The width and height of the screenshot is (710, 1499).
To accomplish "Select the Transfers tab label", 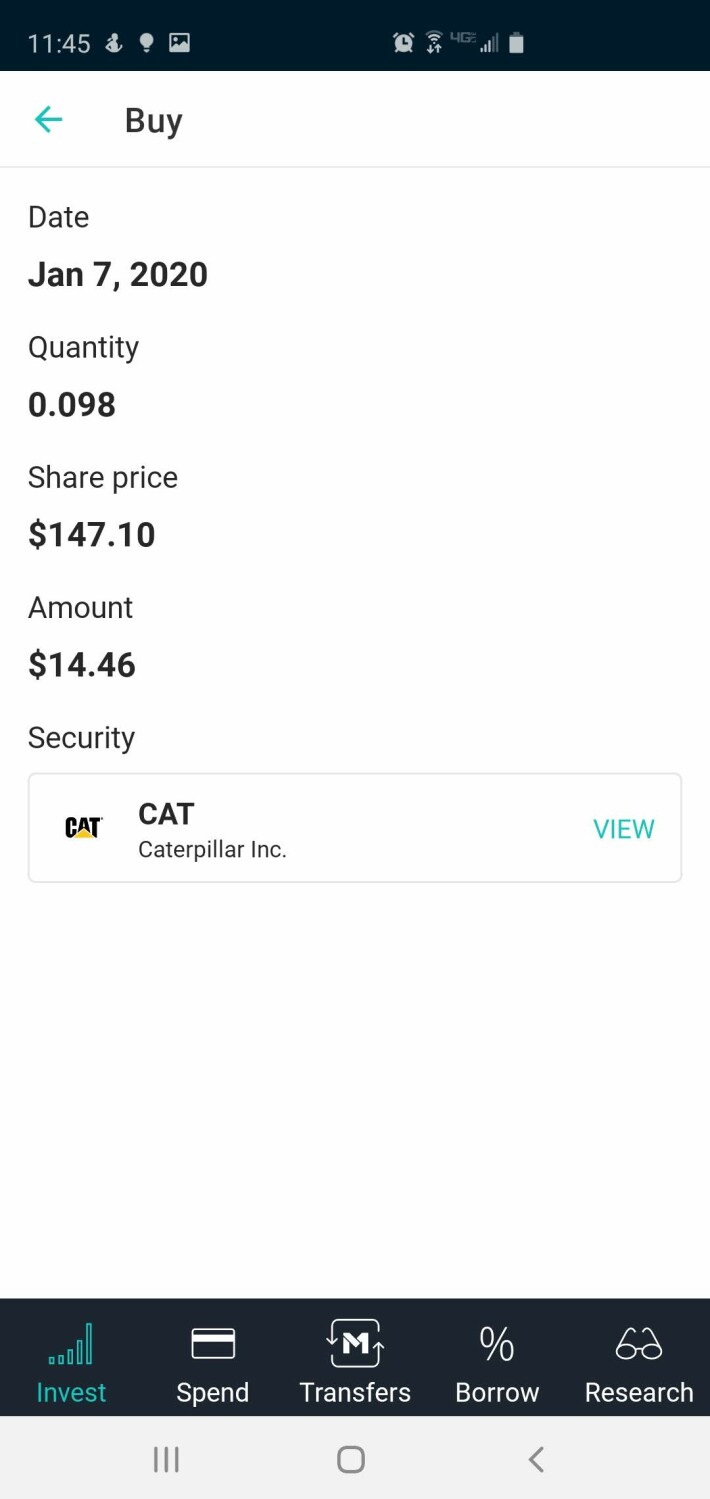I will tap(355, 1392).
